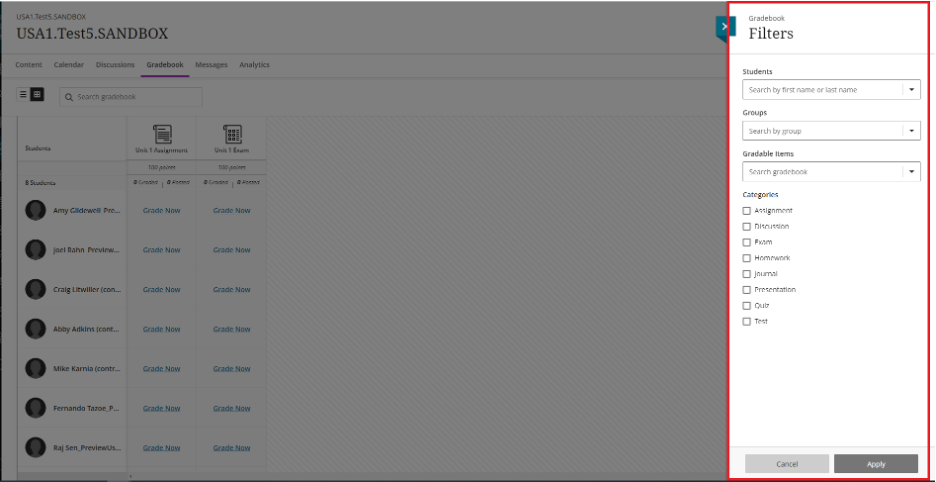Check the Discussion category checkbox
The height and width of the screenshot is (482, 936).
click(746, 226)
